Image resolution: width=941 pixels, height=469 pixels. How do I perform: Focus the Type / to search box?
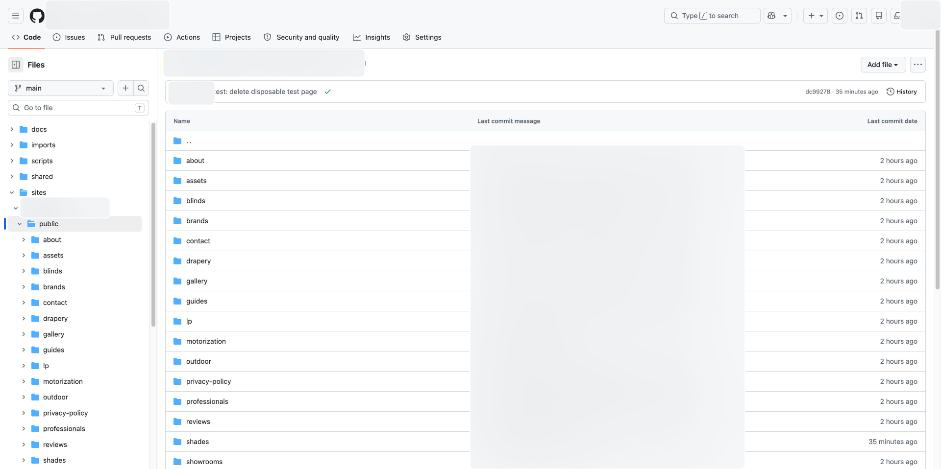pyautogui.click(x=712, y=16)
